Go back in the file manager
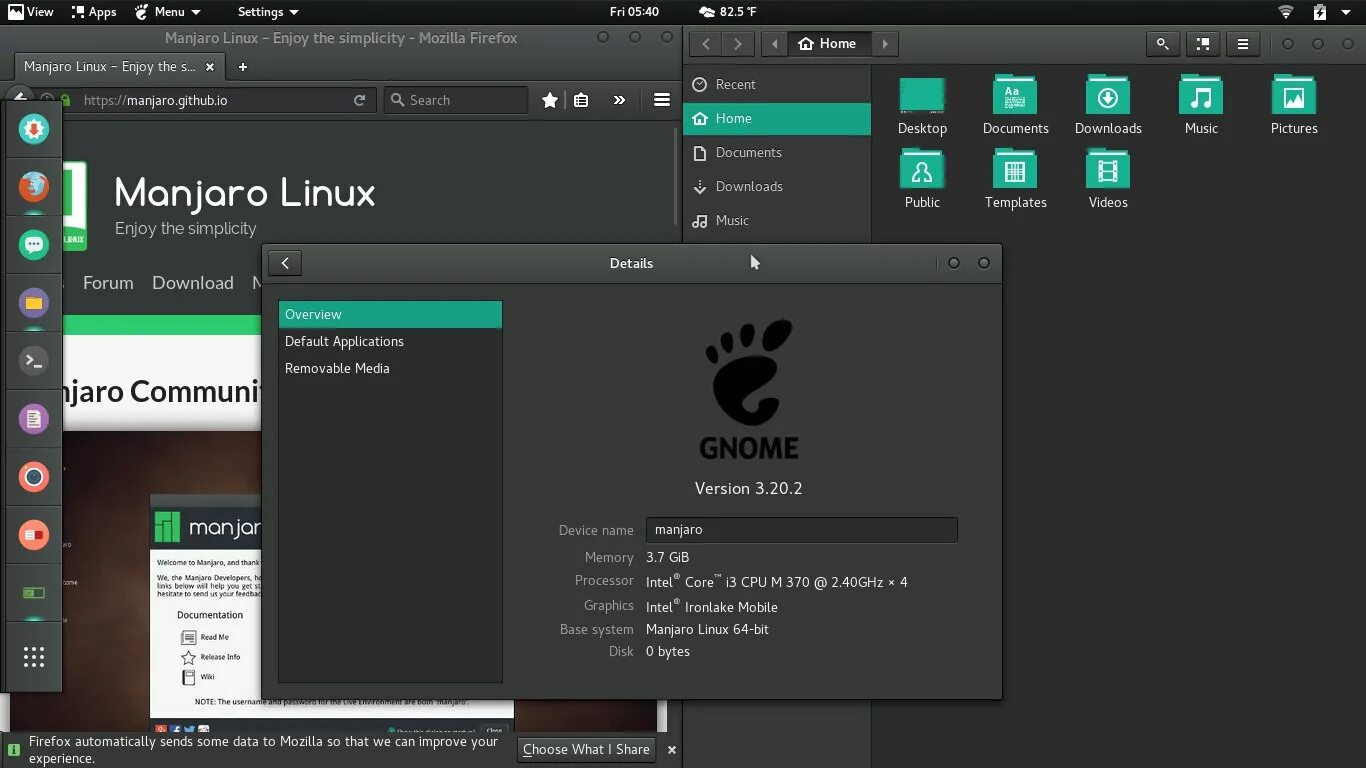The width and height of the screenshot is (1366, 768). click(x=706, y=44)
